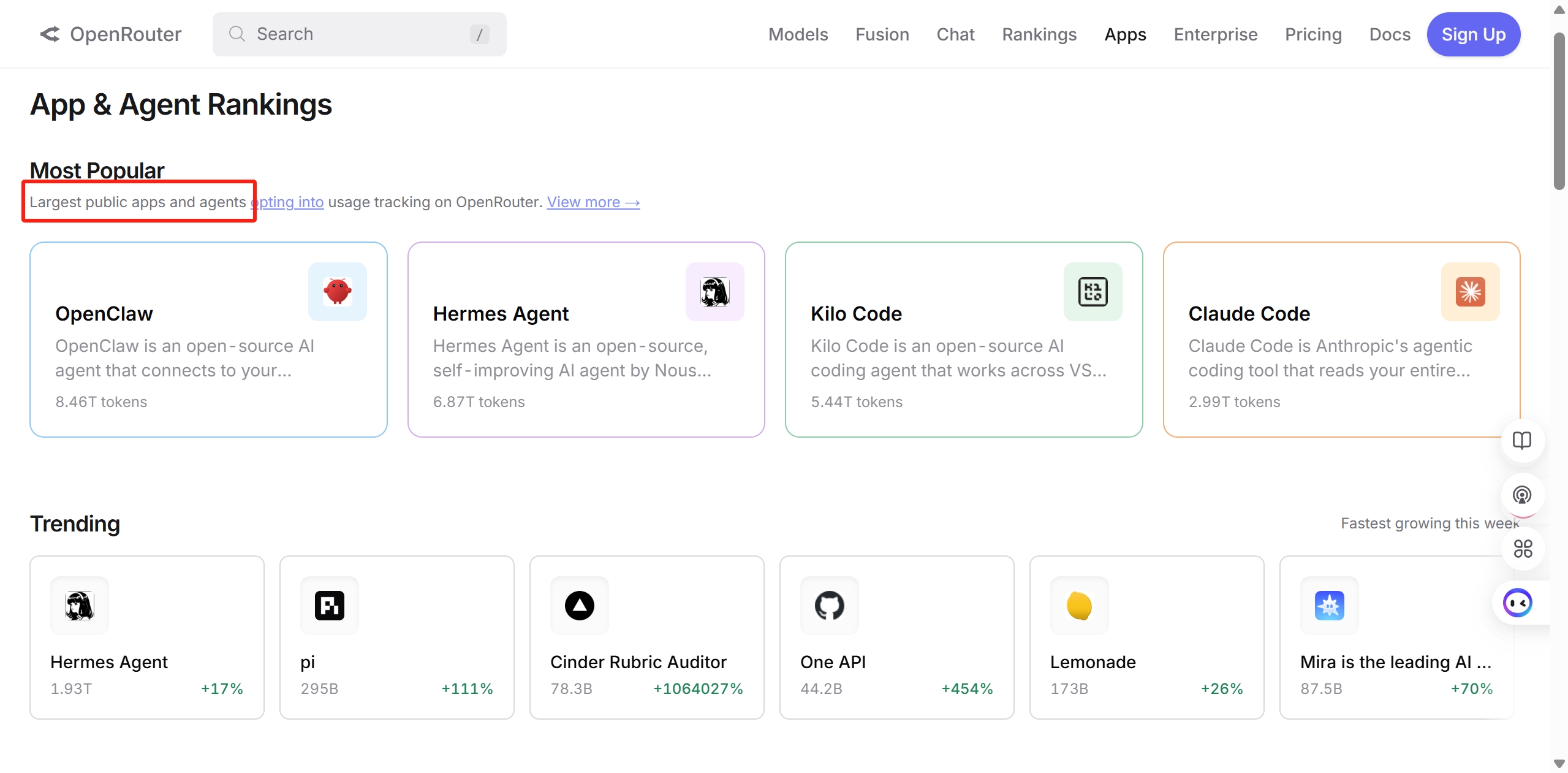Open the Enterprise page
Image resolution: width=1568 pixels, height=773 pixels.
[x=1216, y=34]
